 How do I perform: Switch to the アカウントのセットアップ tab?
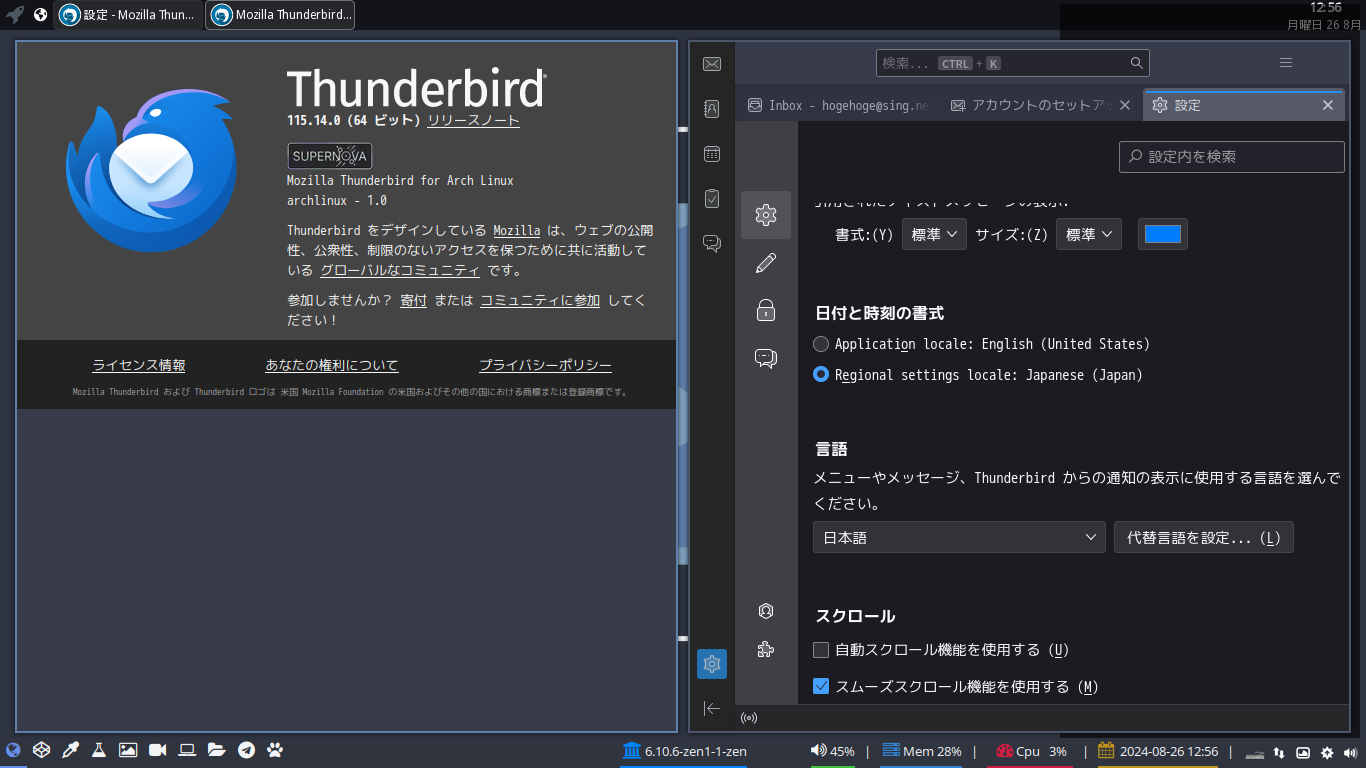pyautogui.click(x=1040, y=105)
